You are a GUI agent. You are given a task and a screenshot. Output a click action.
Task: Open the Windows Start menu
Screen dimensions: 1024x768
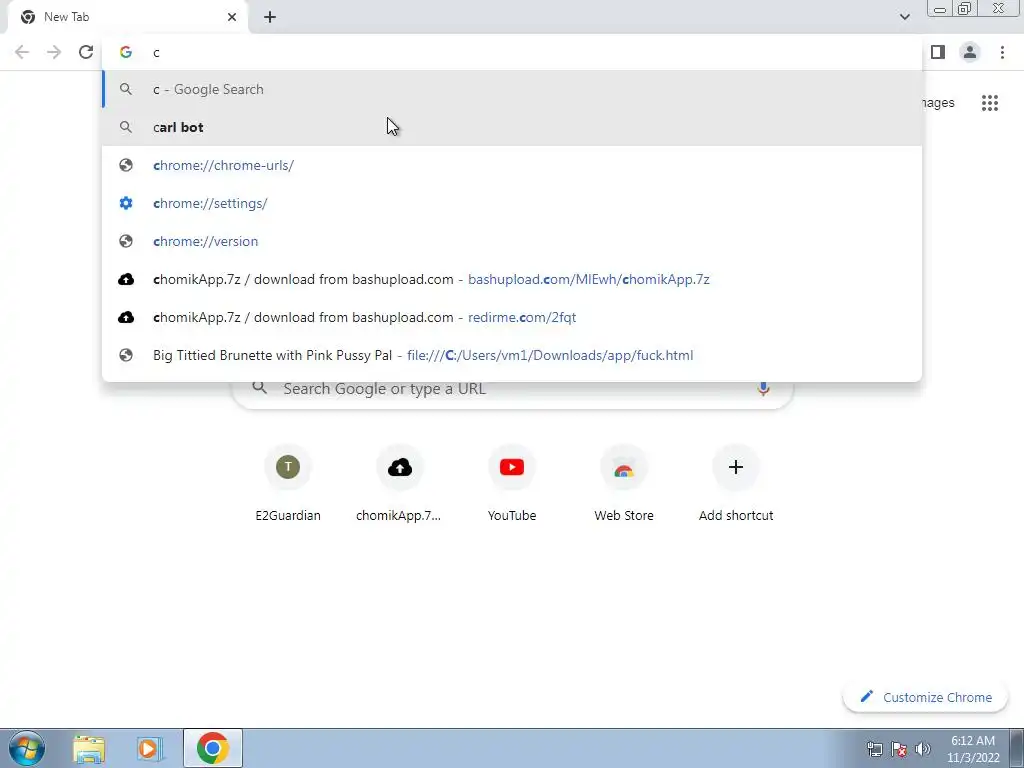coord(27,748)
